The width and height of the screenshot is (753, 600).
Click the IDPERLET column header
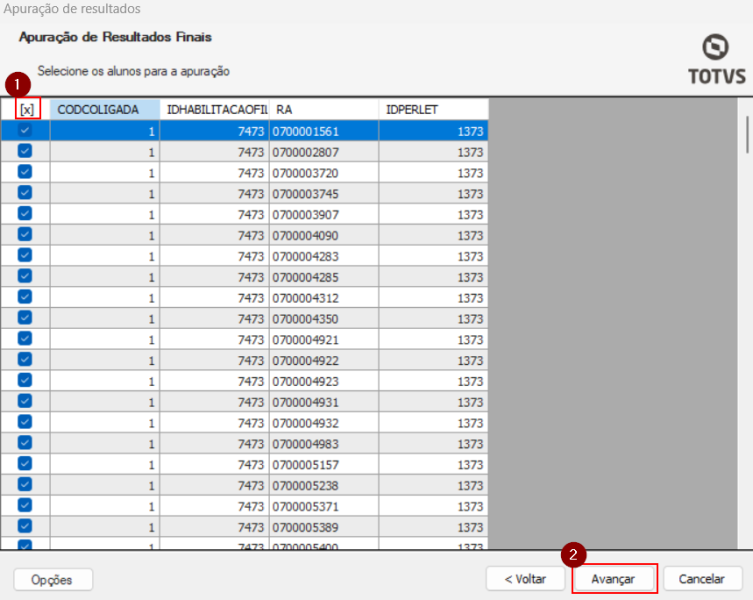pyautogui.click(x=433, y=109)
